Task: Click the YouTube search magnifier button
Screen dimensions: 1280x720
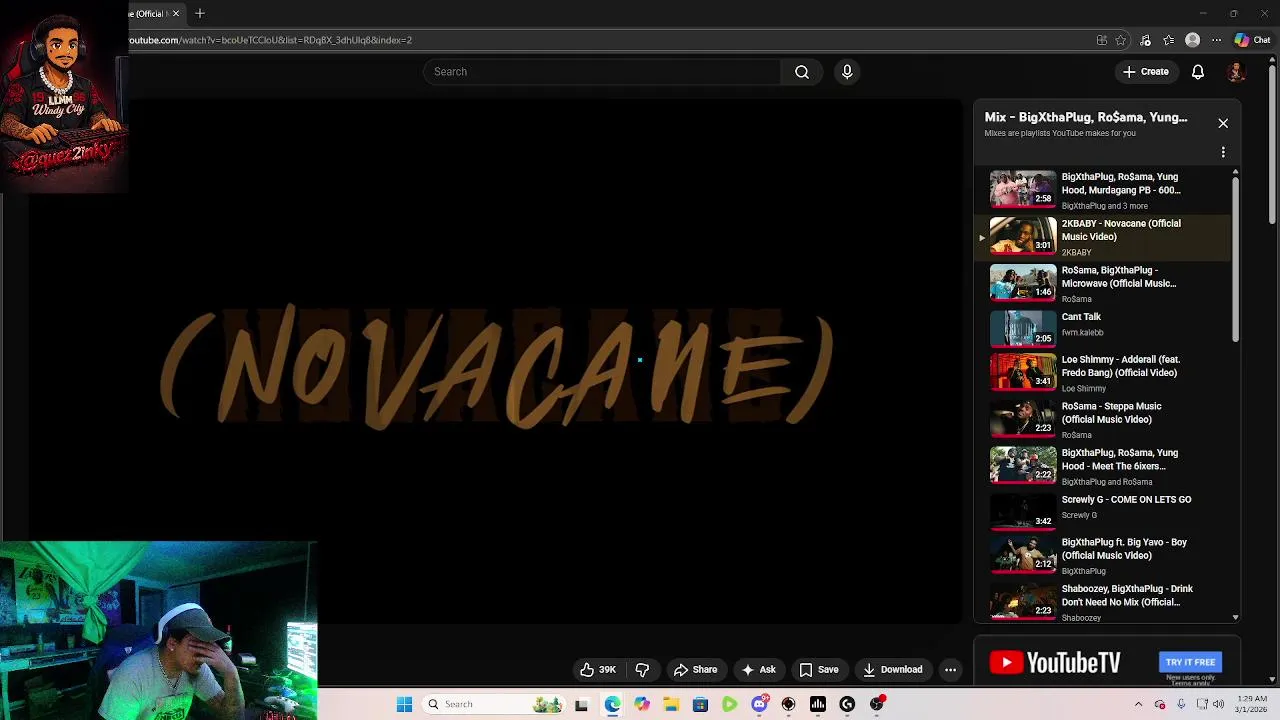Action: (x=802, y=72)
